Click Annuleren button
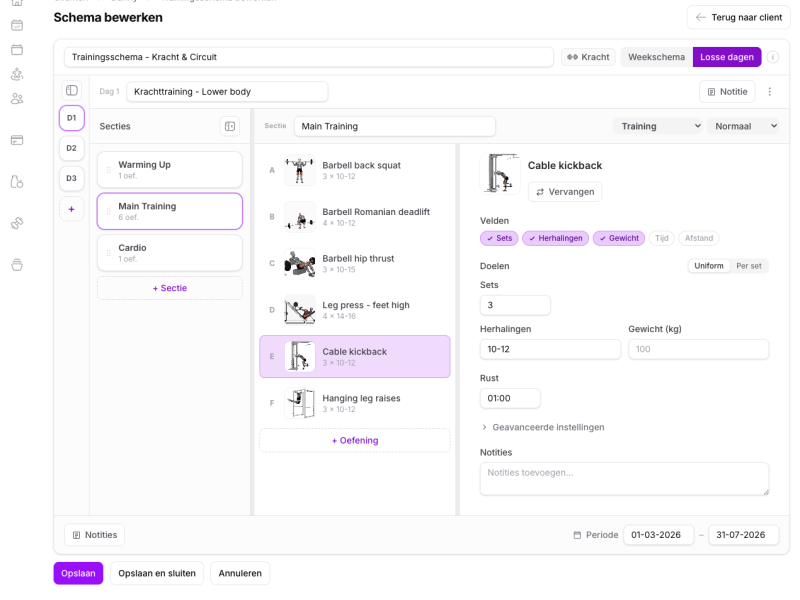 (x=240, y=573)
